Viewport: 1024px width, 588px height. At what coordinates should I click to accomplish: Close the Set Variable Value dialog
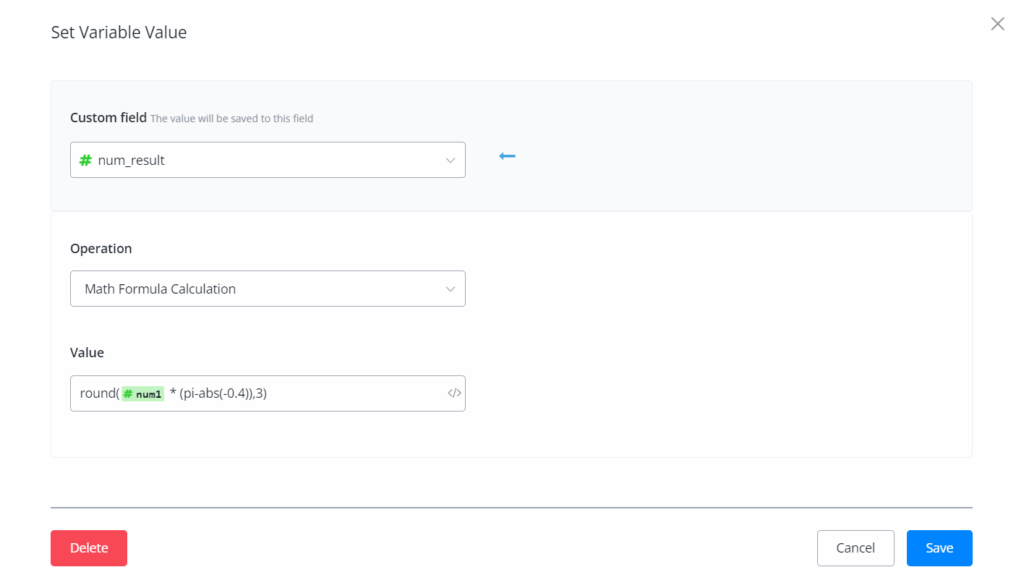coord(997,24)
